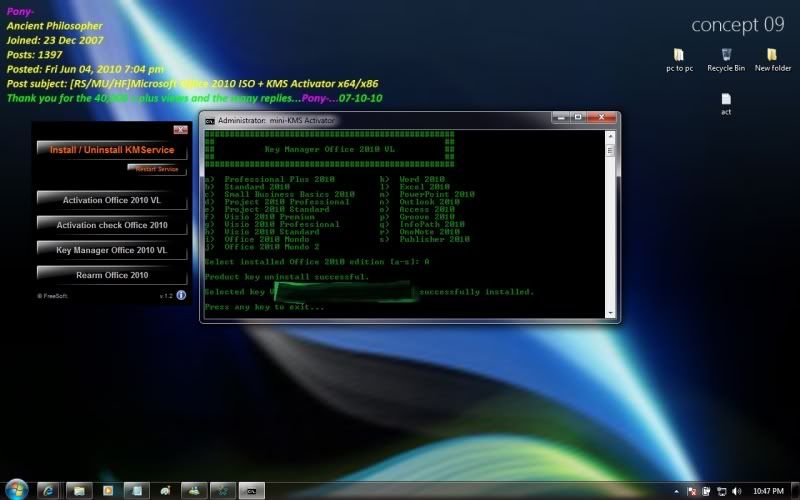This screenshot has width=800, height=500.
Task: Open Windows Explorer from the taskbar
Action: click(79, 491)
